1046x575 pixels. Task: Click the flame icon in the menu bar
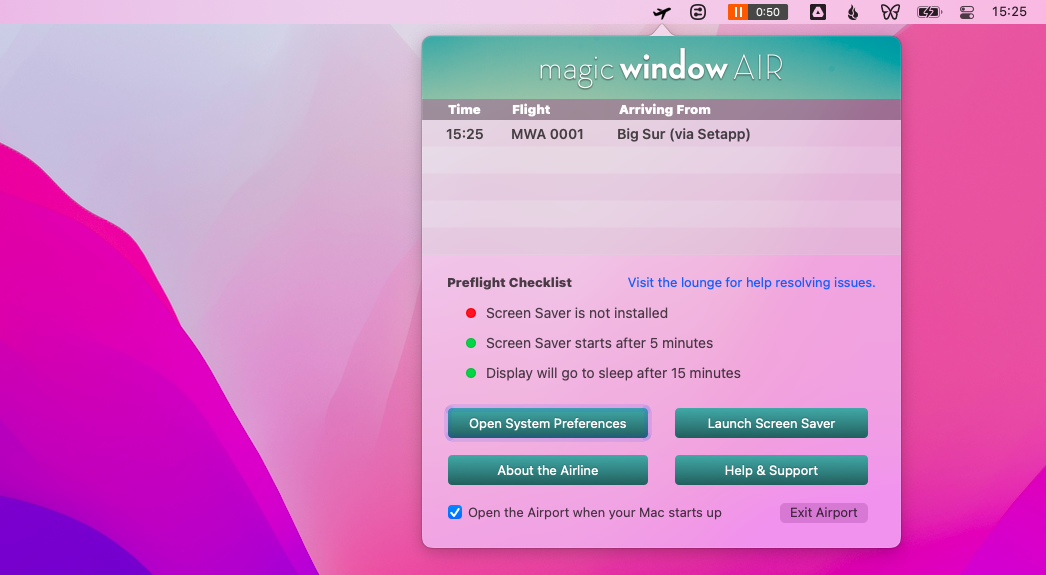[853, 12]
